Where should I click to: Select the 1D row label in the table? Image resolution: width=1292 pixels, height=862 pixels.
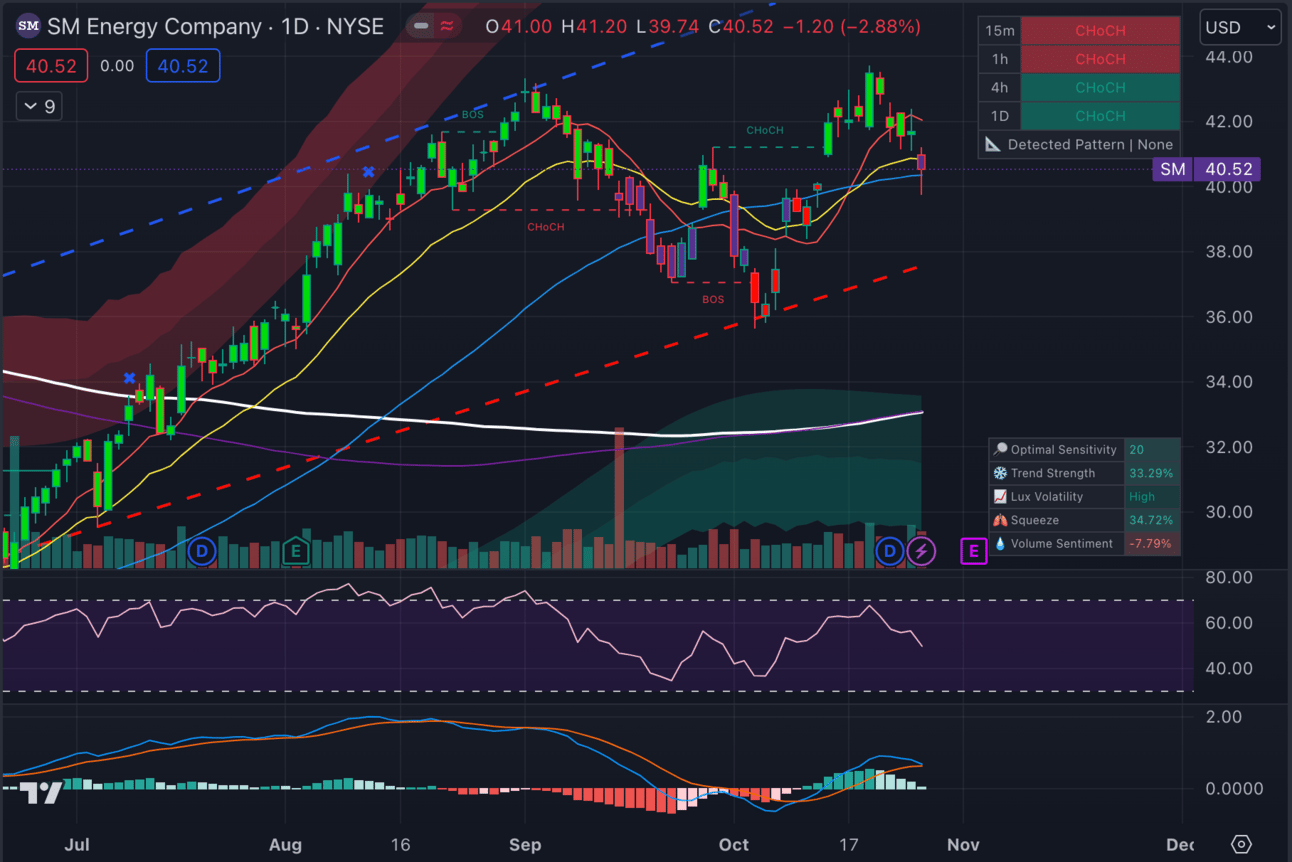[999, 116]
